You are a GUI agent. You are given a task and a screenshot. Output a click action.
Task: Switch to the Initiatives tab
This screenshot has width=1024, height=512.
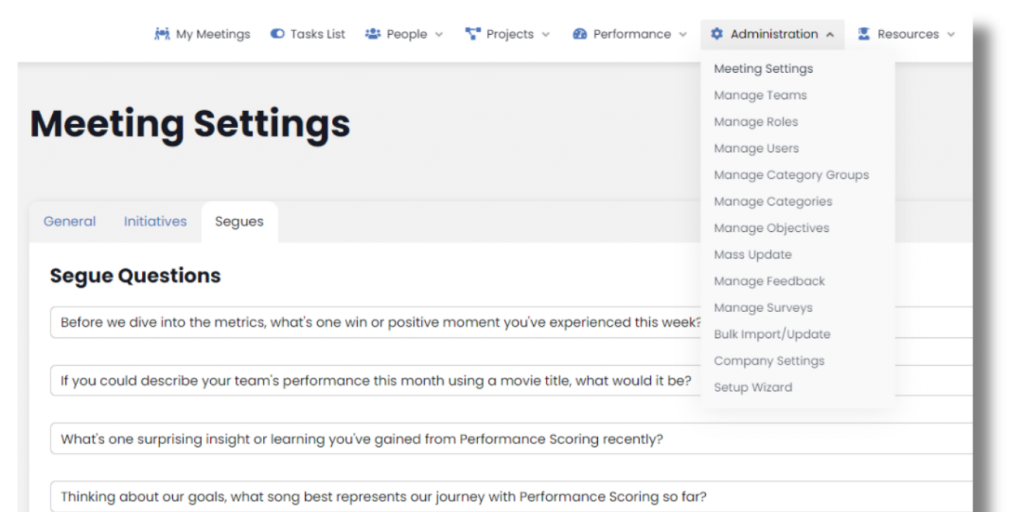[155, 222]
